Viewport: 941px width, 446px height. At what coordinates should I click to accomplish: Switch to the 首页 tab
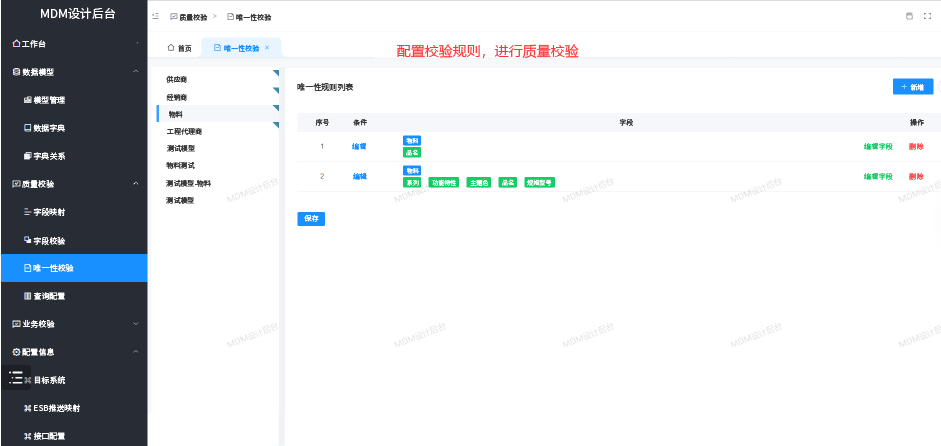pyautogui.click(x=179, y=48)
